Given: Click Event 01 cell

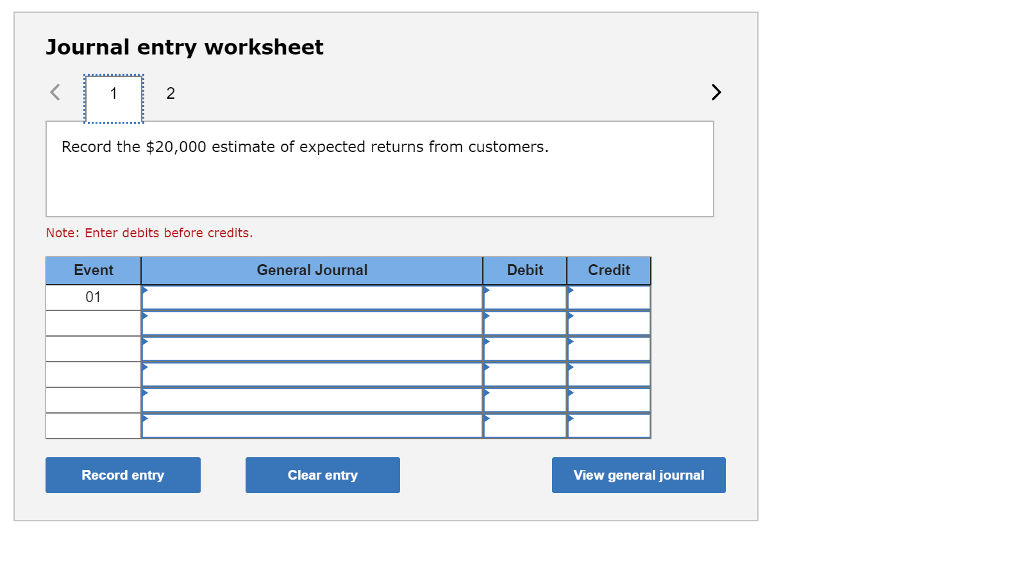Looking at the screenshot, I should [x=93, y=298].
